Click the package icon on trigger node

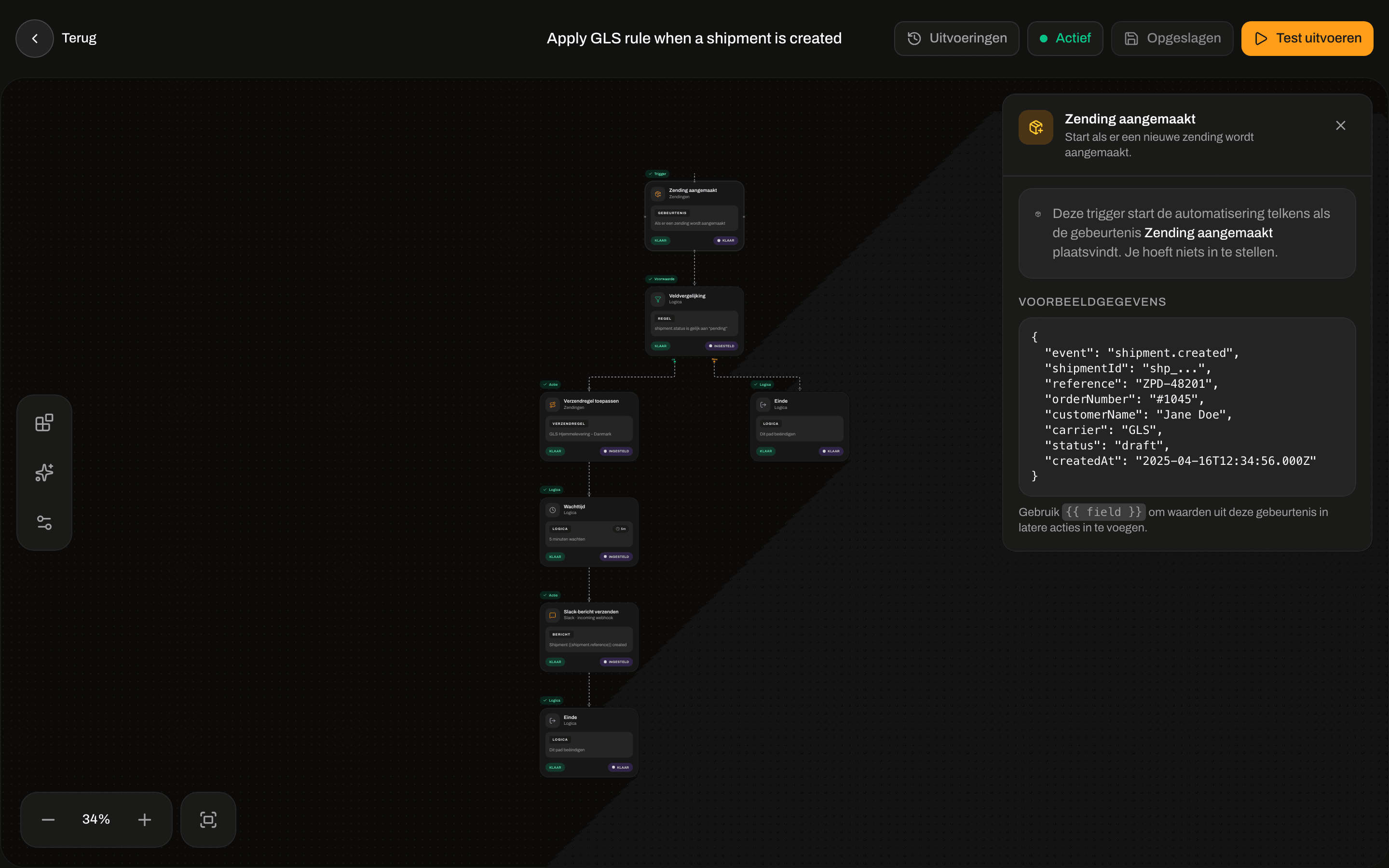658,194
